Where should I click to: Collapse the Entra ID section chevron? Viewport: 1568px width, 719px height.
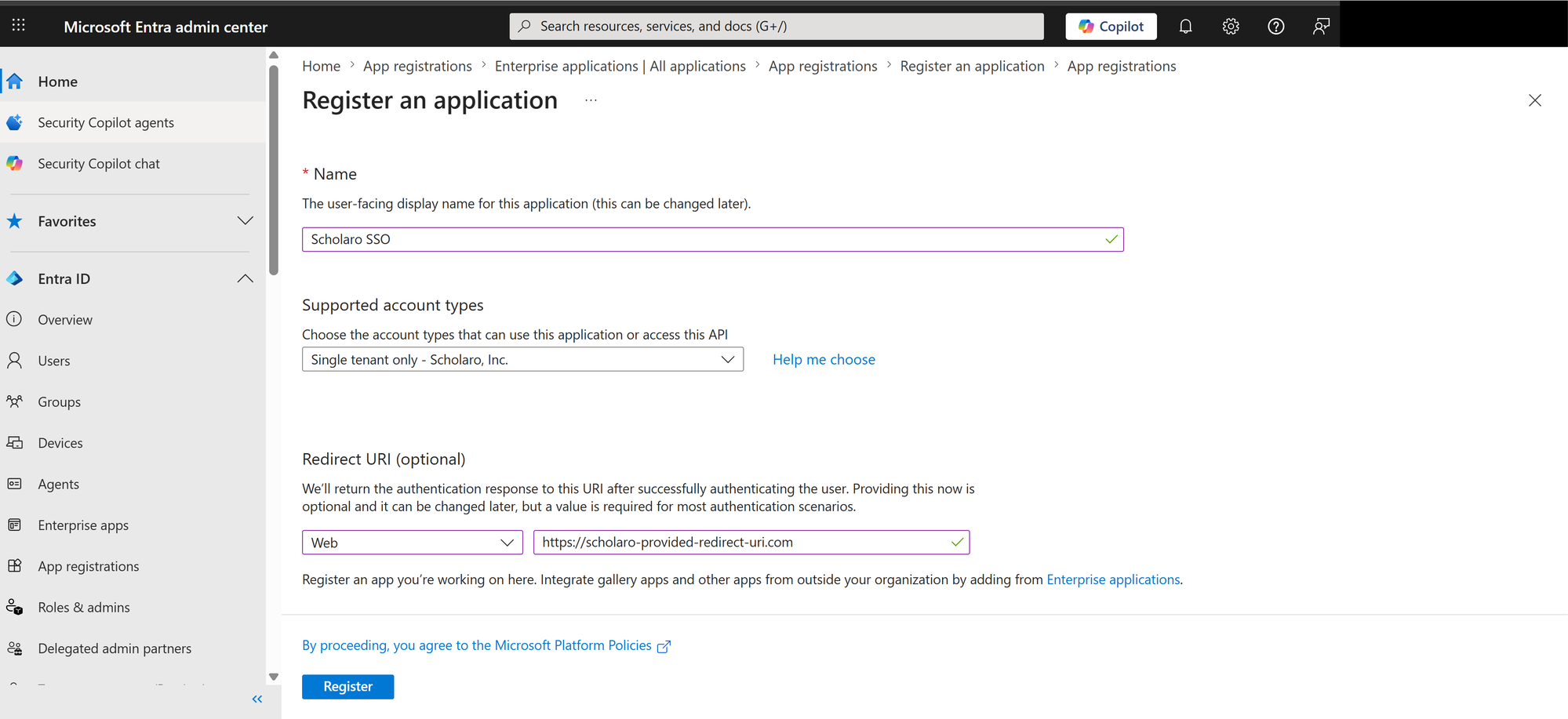246,278
